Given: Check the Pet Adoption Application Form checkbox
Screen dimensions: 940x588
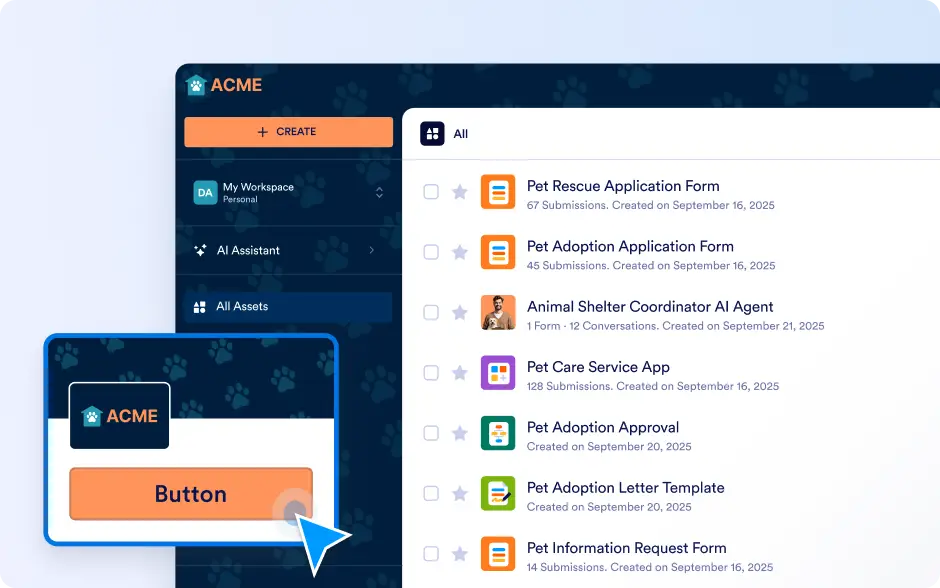Looking at the screenshot, I should [431, 252].
